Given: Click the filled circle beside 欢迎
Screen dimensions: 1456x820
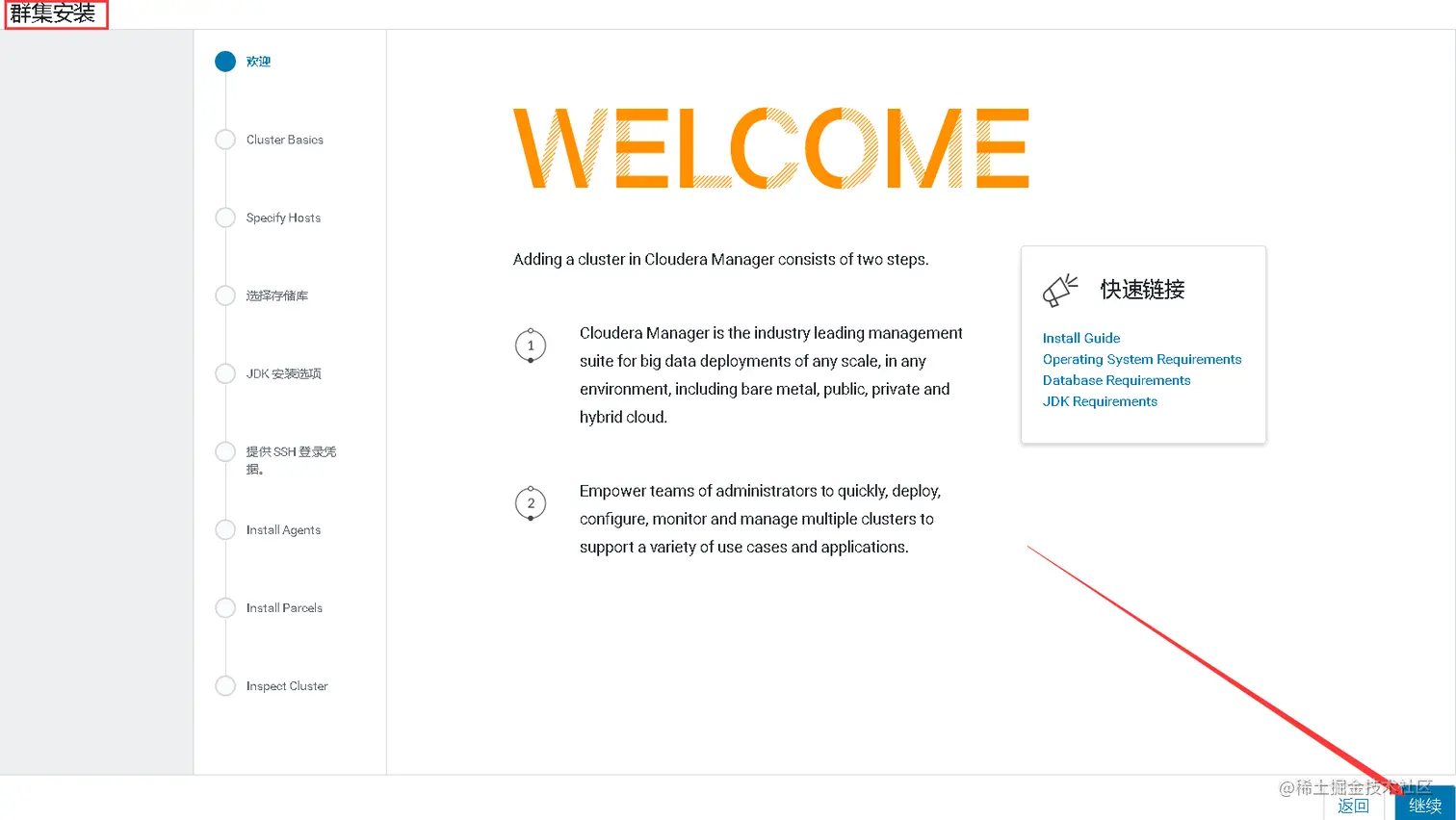Looking at the screenshot, I should [x=225, y=62].
